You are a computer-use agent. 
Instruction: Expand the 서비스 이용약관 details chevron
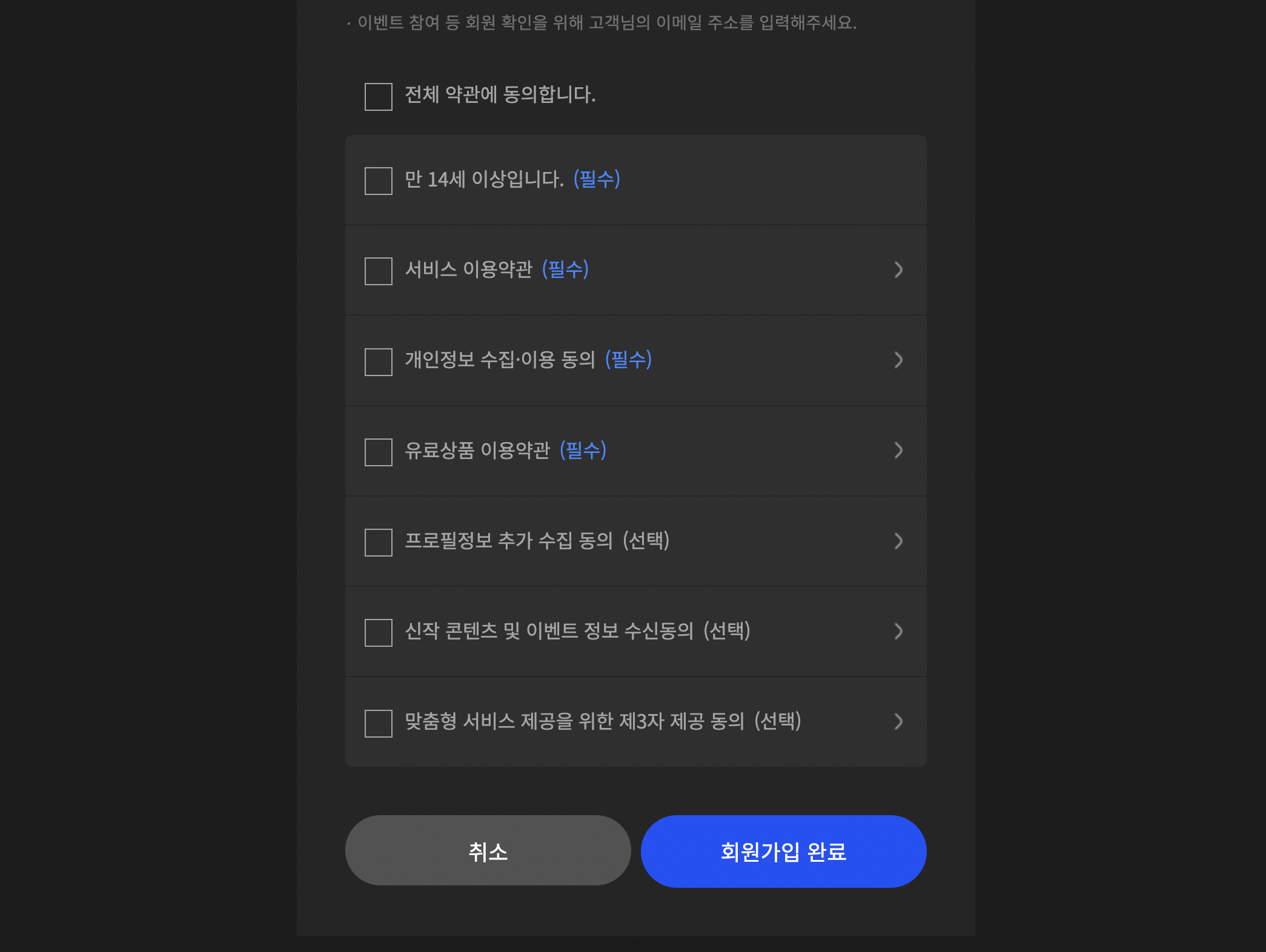(x=898, y=271)
